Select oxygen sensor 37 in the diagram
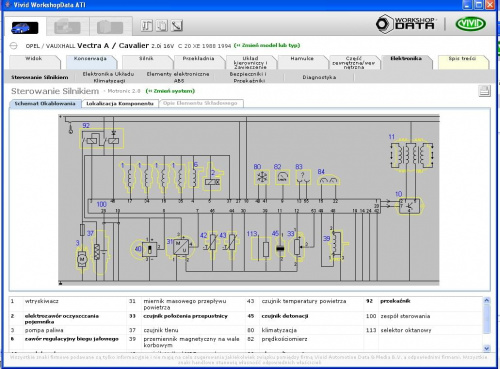The image size is (500, 369). (x=100, y=252)
